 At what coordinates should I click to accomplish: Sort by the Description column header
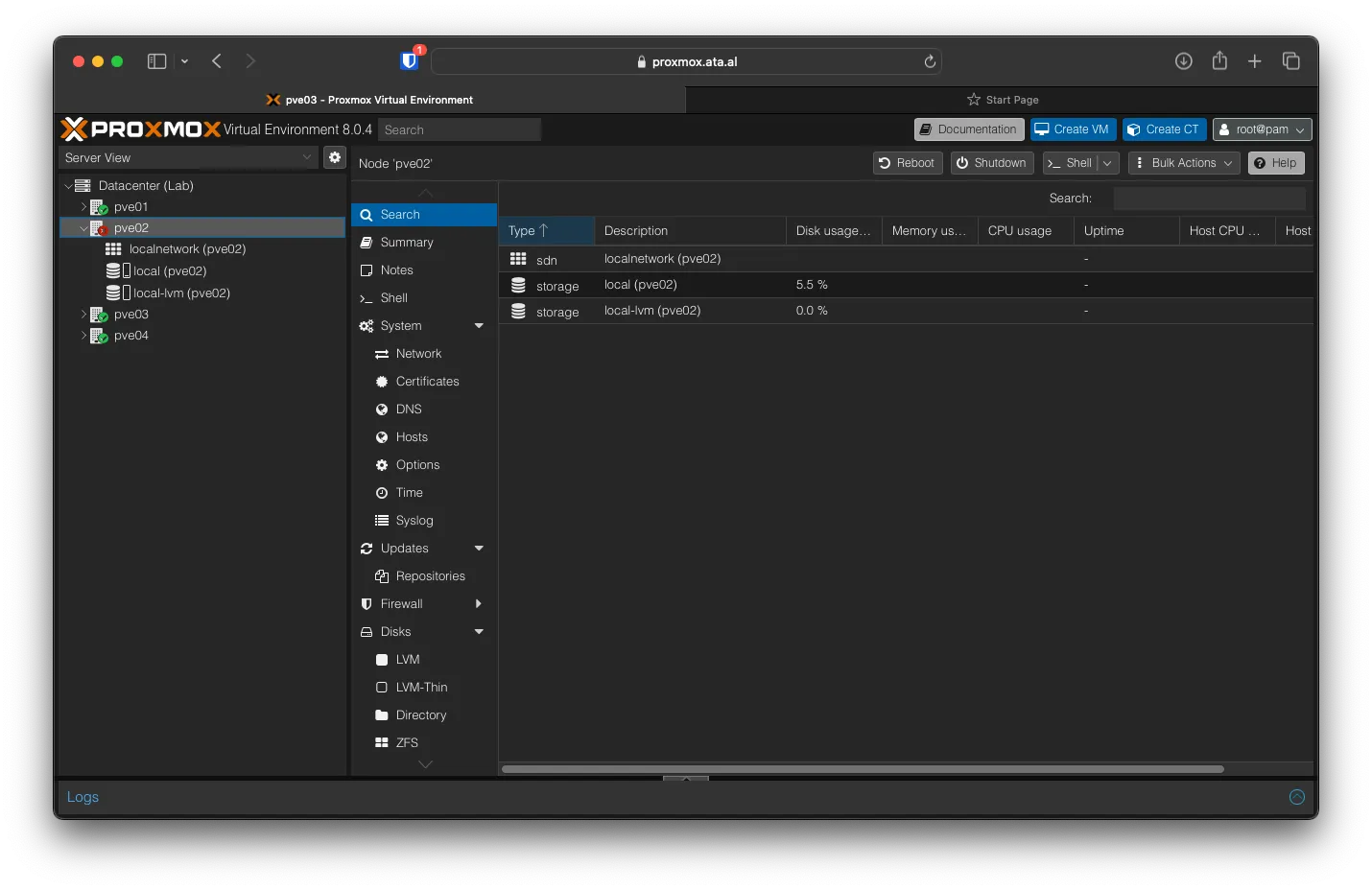(690, 231)
